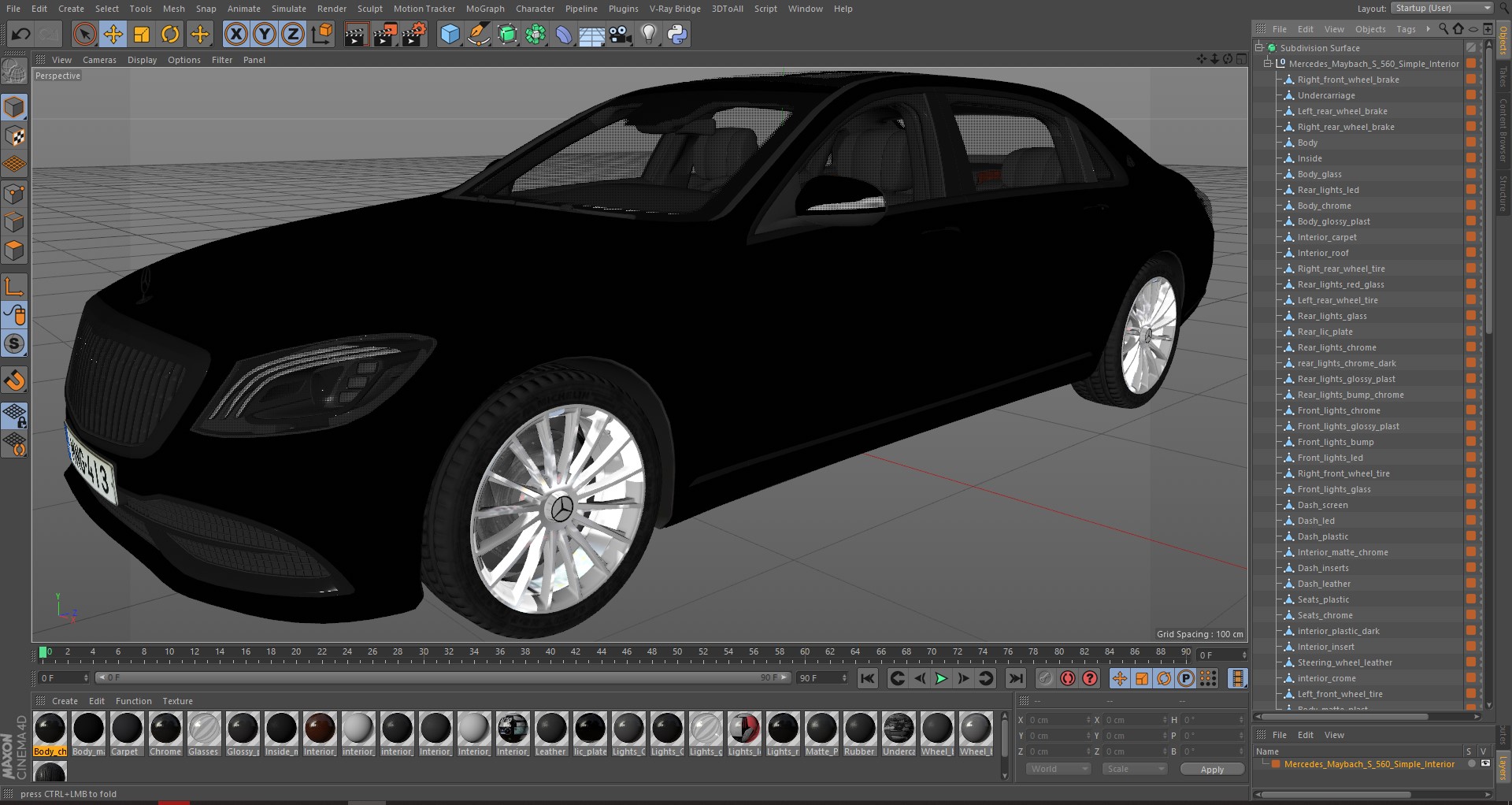Viewport: 1512px width, 805px height.
Task: Add a Light object
Action: pyautogui.click(x=649, y=34)
